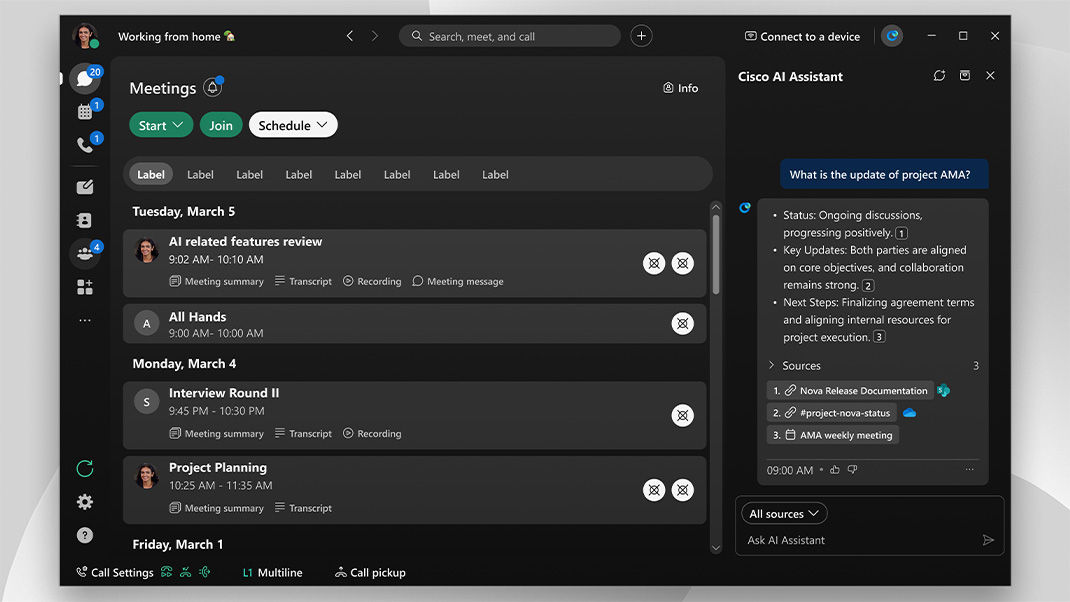Image resolution: width=1070 pixels, height=602 pixels.
Task: Open Transcript for Interview Round II
Action: click(x=303, y=434)
